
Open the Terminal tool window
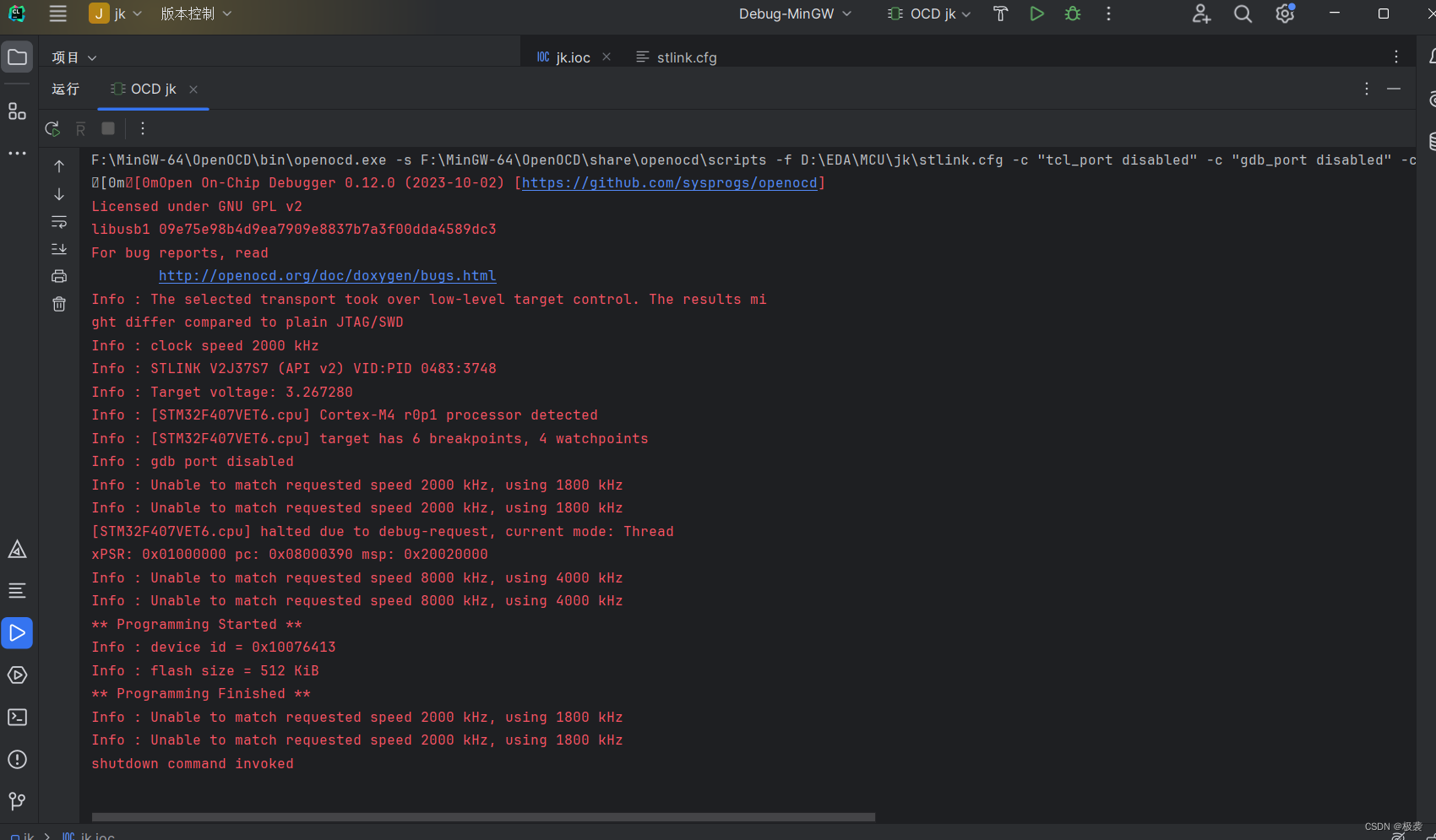17,718
